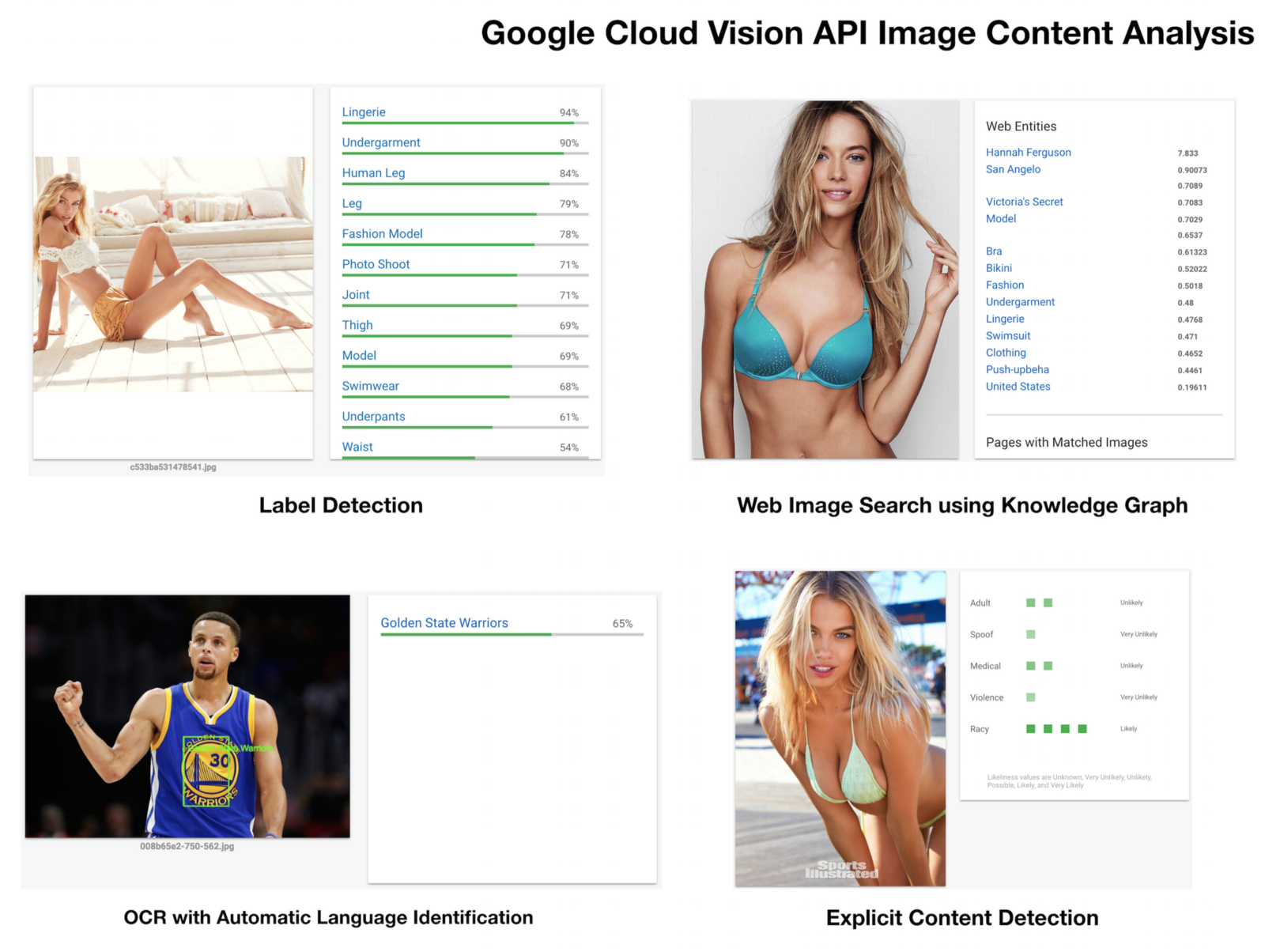Click the Web Entities section header

coord(1021,127)
